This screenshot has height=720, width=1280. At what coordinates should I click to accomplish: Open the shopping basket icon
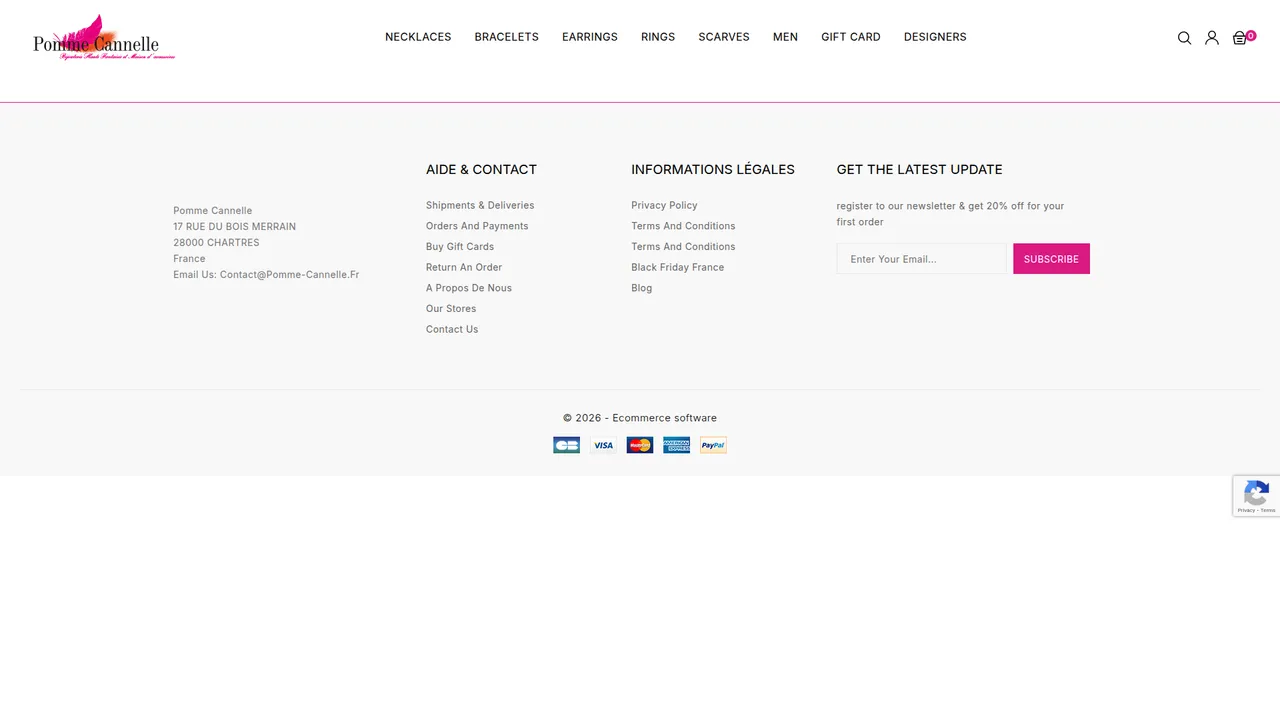[1240, 38]
